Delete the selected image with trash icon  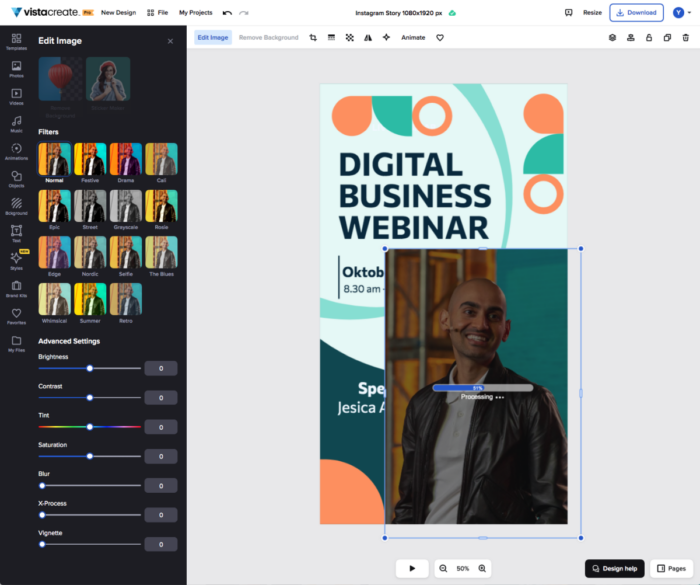685,37
